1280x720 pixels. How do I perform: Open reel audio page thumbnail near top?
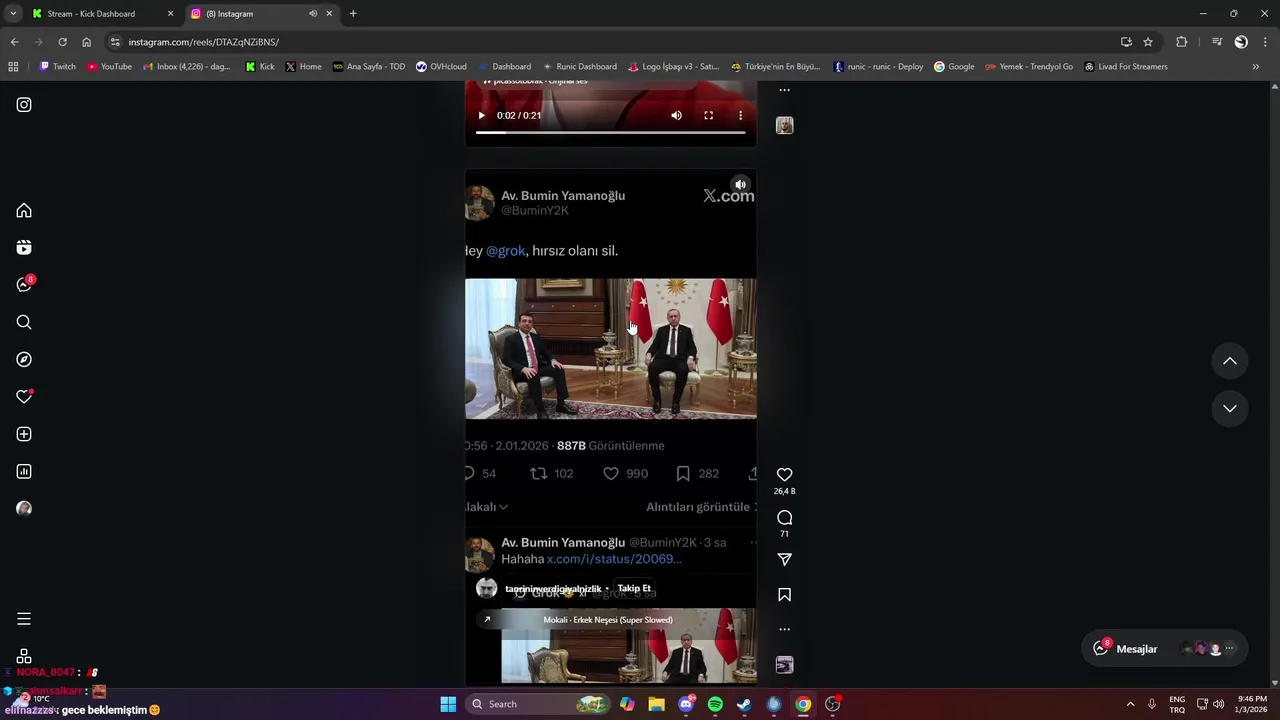point(785,125)
